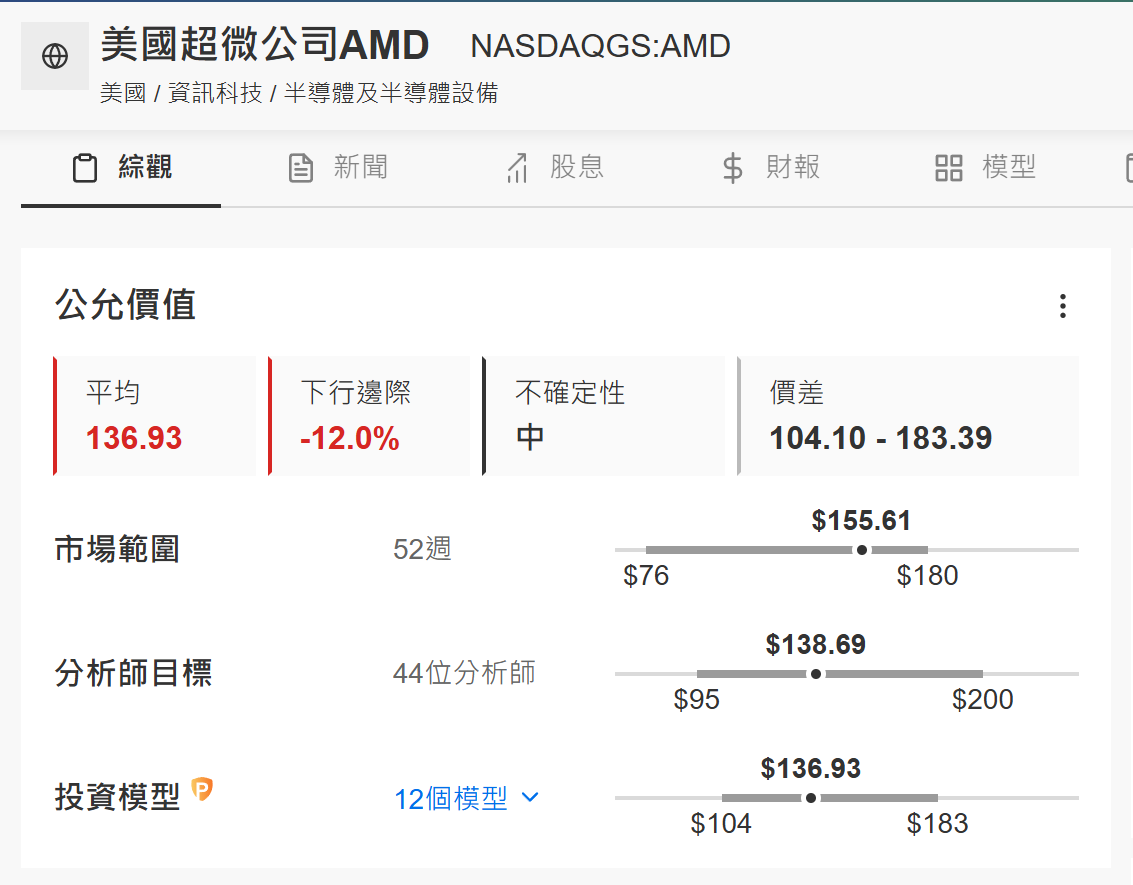Click the 44位分析師 text
Viewport: 1133px width, 885px height.
464,673
